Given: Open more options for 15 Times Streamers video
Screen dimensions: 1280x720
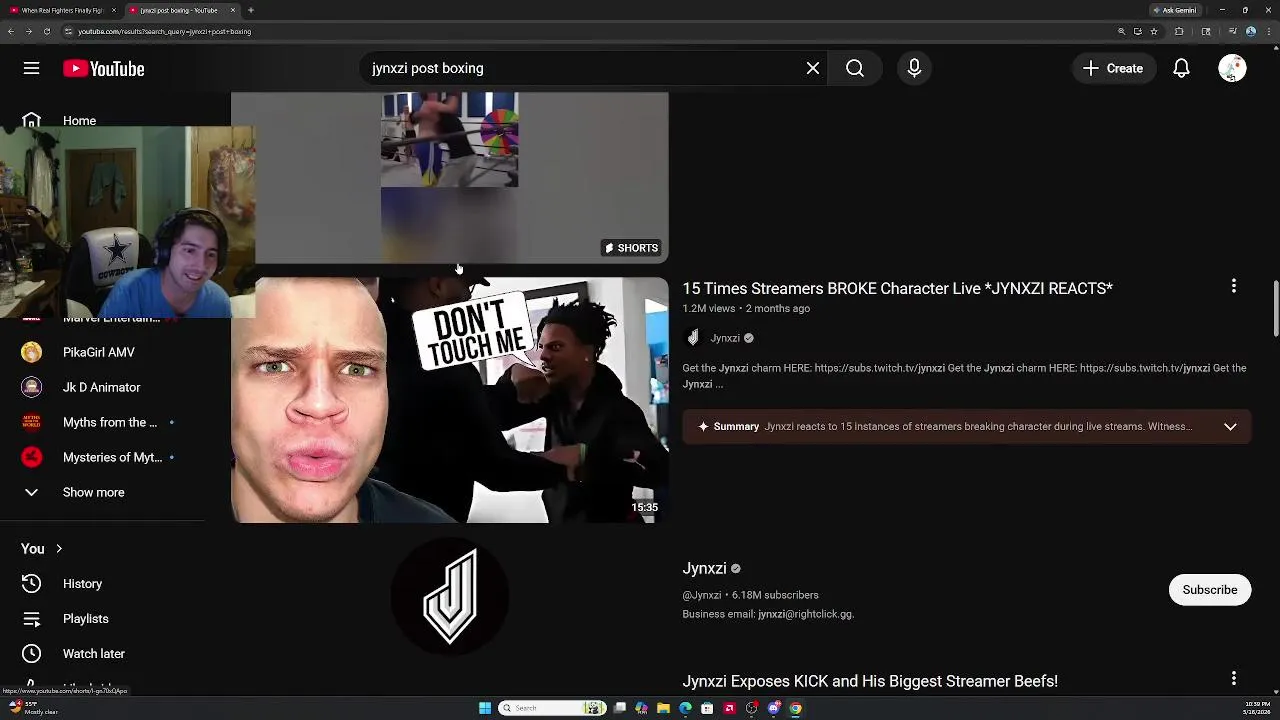Looking at the screenshot, I should coord(1234,286).
